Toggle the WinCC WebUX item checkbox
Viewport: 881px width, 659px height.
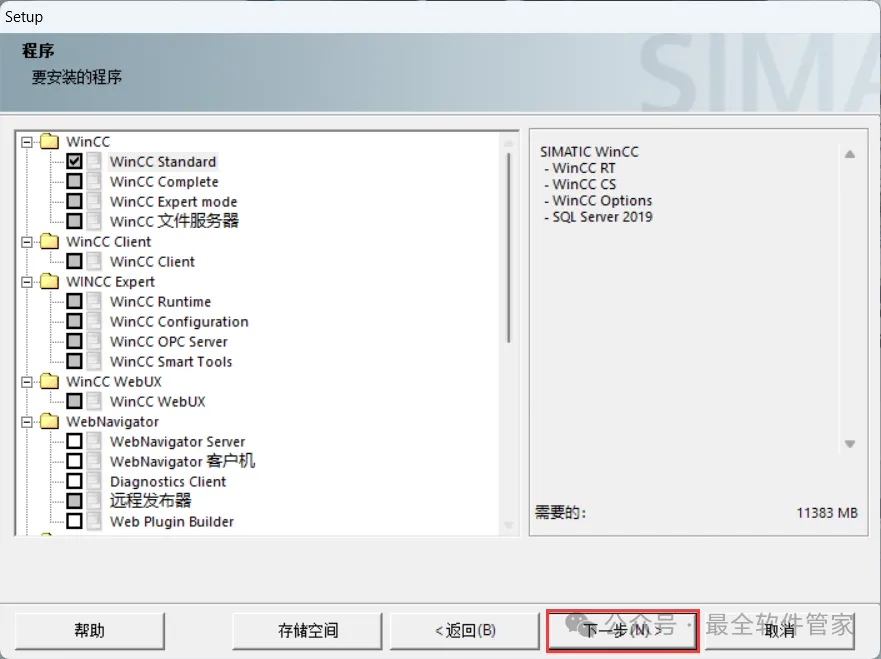point(74,401)
